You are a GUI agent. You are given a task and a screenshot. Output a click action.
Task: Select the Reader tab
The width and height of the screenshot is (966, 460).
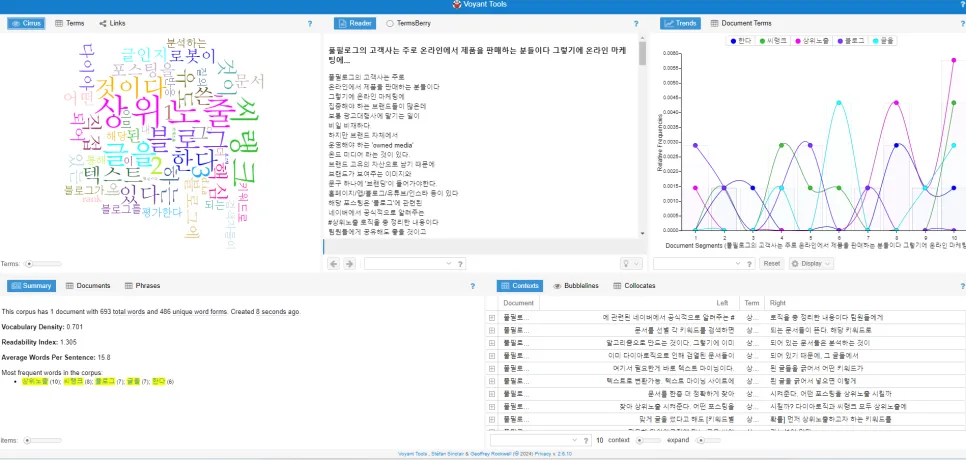355,23
